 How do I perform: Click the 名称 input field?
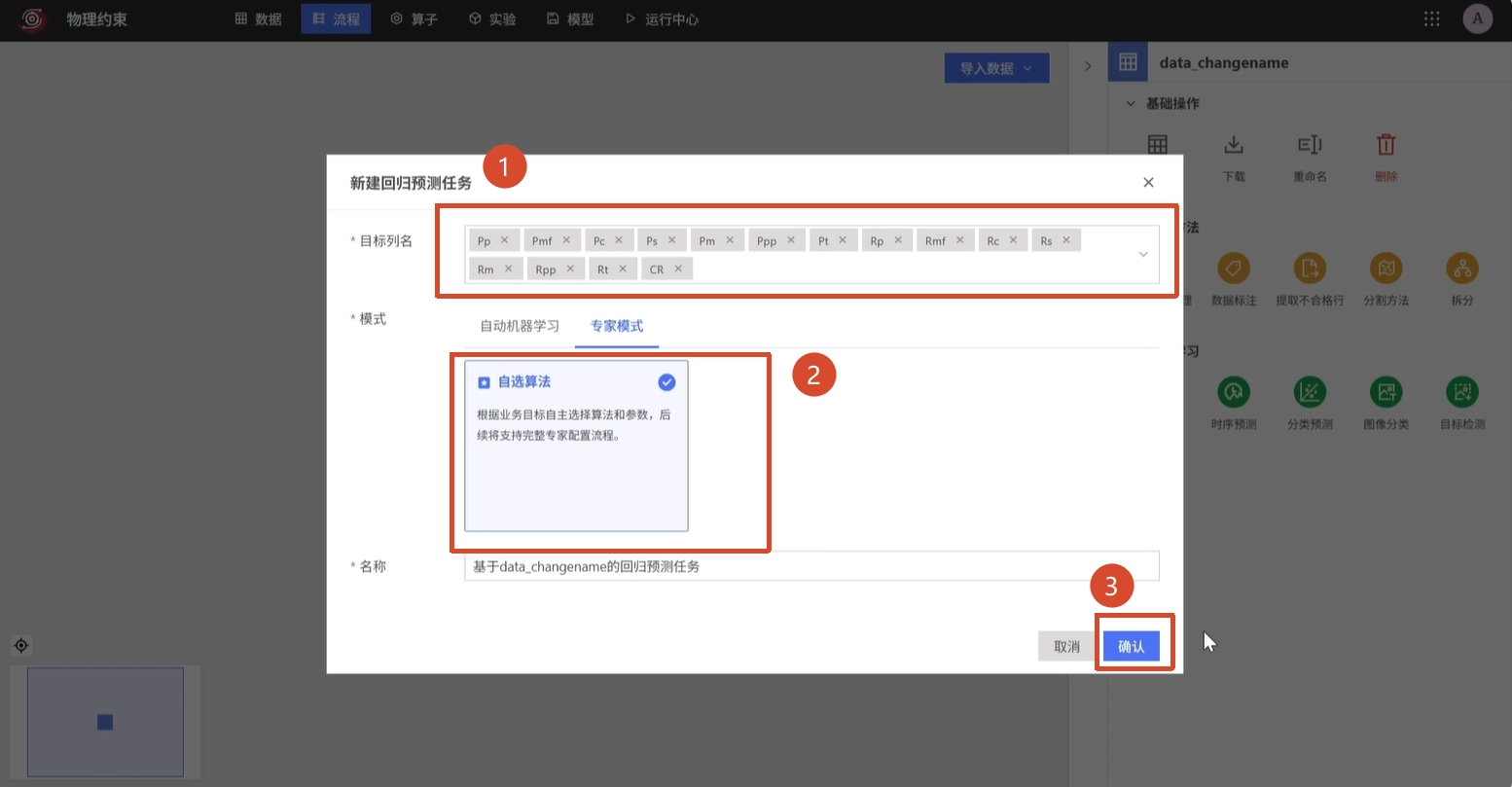[811, 566]
